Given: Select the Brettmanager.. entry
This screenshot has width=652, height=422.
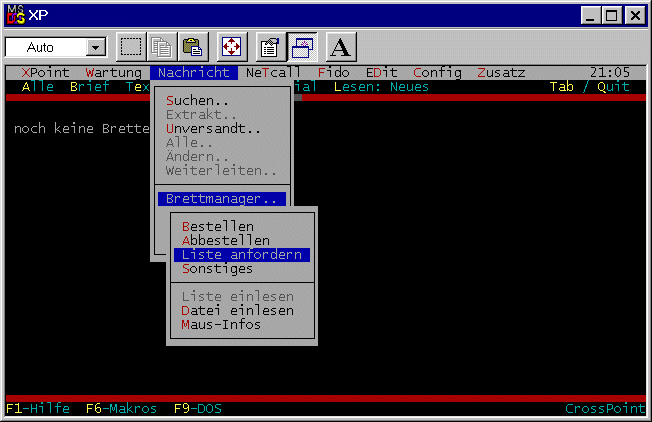Looking at the screenshot, I should [x=222, y=199].
